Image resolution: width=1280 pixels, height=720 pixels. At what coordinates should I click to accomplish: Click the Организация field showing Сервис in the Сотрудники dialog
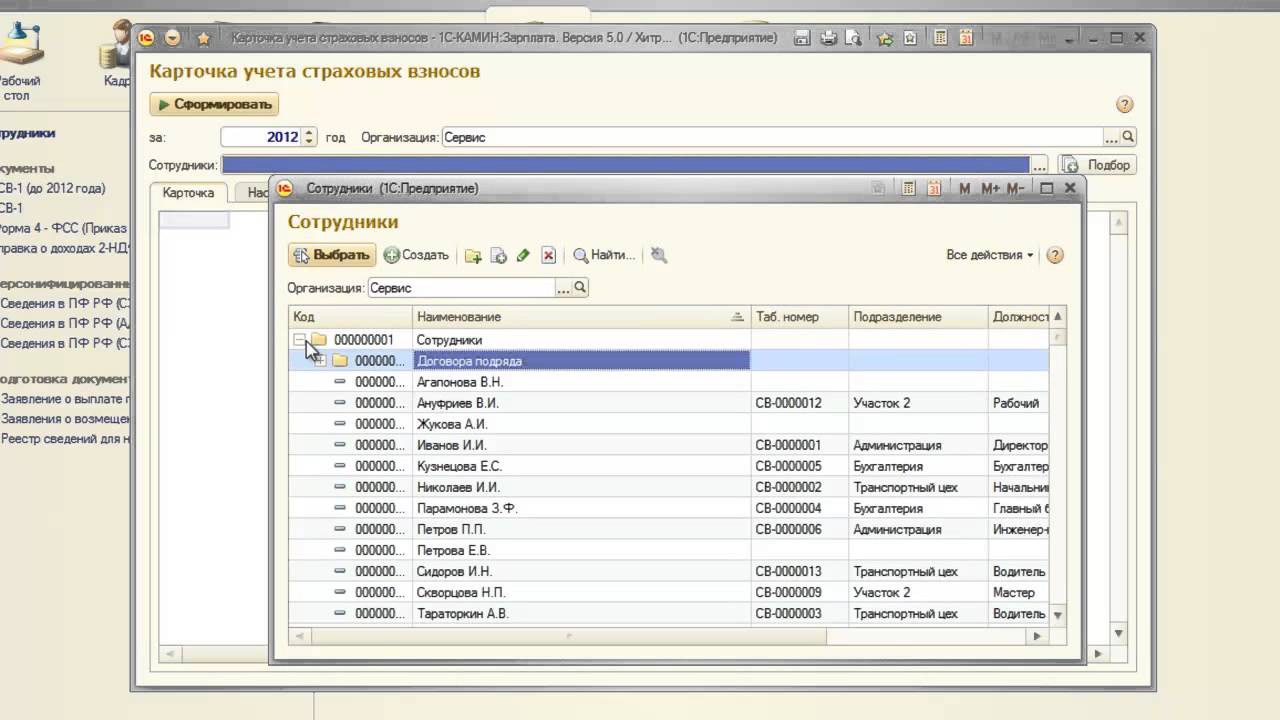click(x=461, y=288)
